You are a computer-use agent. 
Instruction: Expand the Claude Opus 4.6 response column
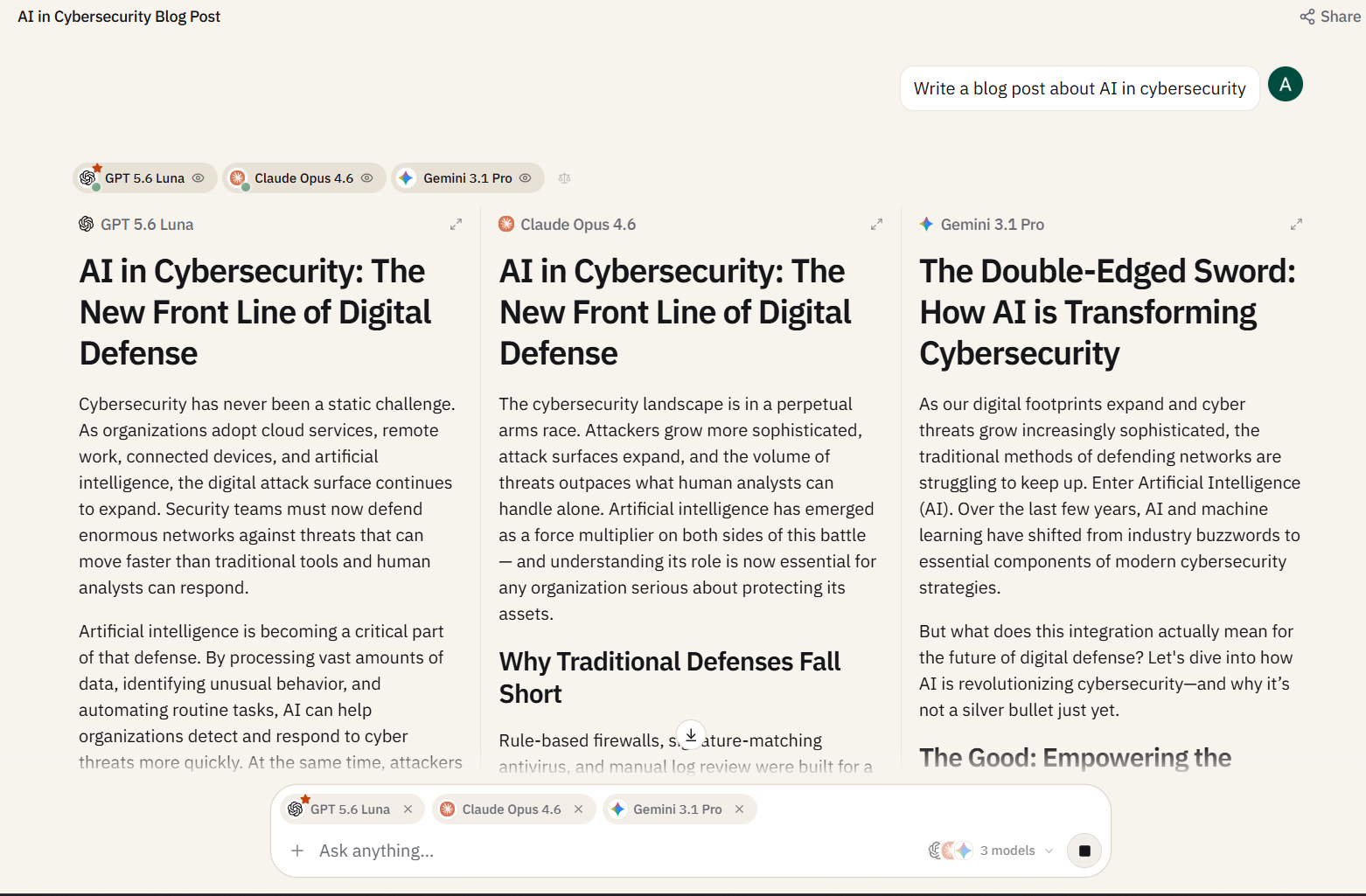click(876, 225)
